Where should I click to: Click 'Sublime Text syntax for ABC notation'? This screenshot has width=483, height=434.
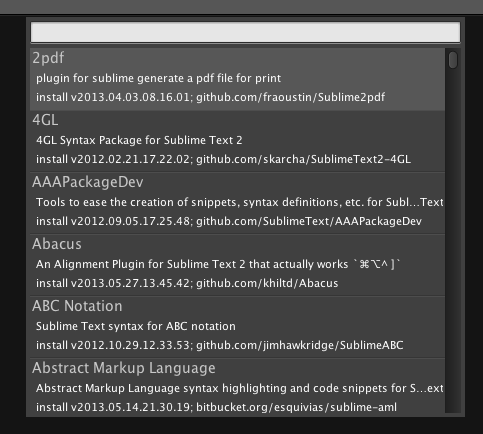pyautogui.click(x=136, y=326)
